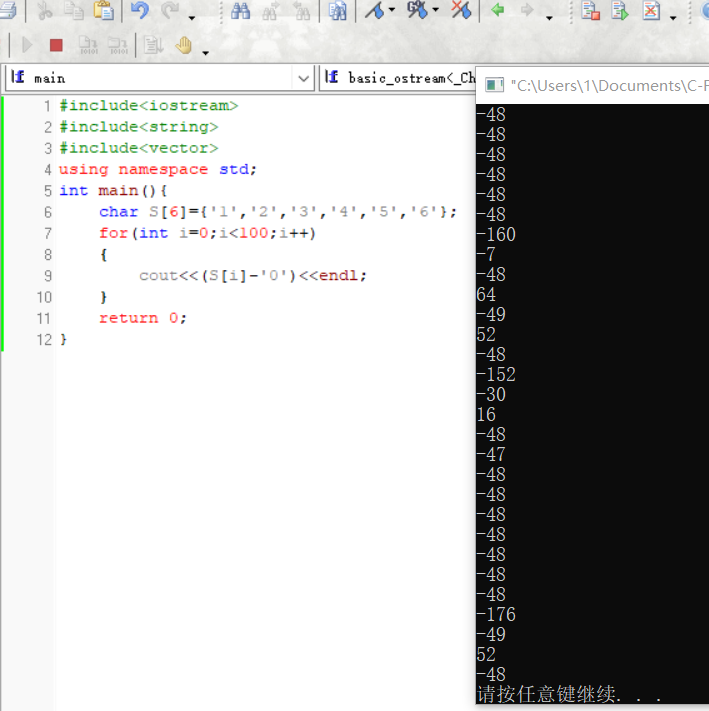The image size is (709, 711).
Task: Click the Print toolbar icon
Action: coord(7,10)
